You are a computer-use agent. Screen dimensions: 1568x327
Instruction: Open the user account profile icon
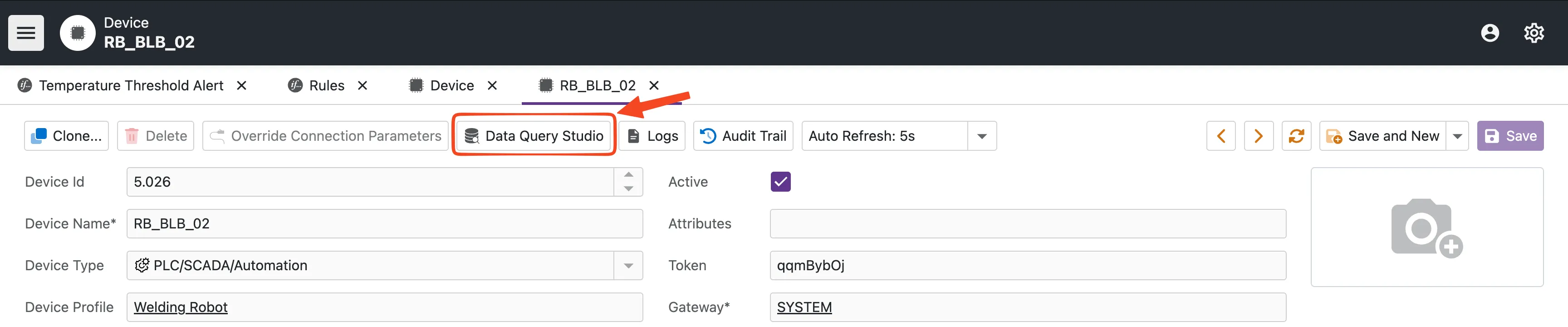(x=1490, y=33)
